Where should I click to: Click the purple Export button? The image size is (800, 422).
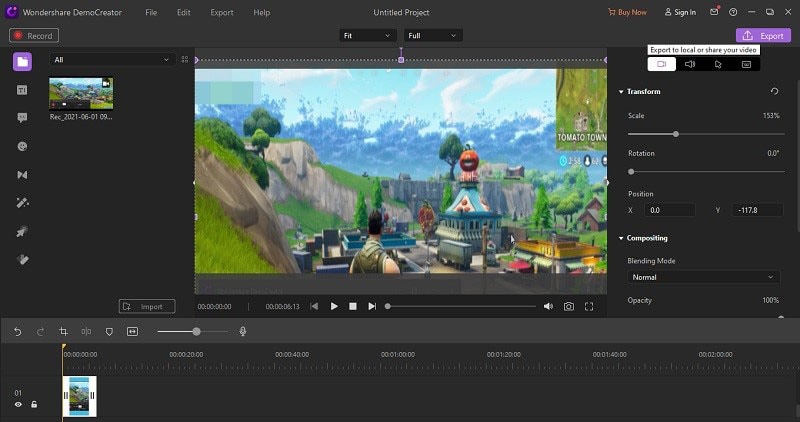(x=763, y=36)
